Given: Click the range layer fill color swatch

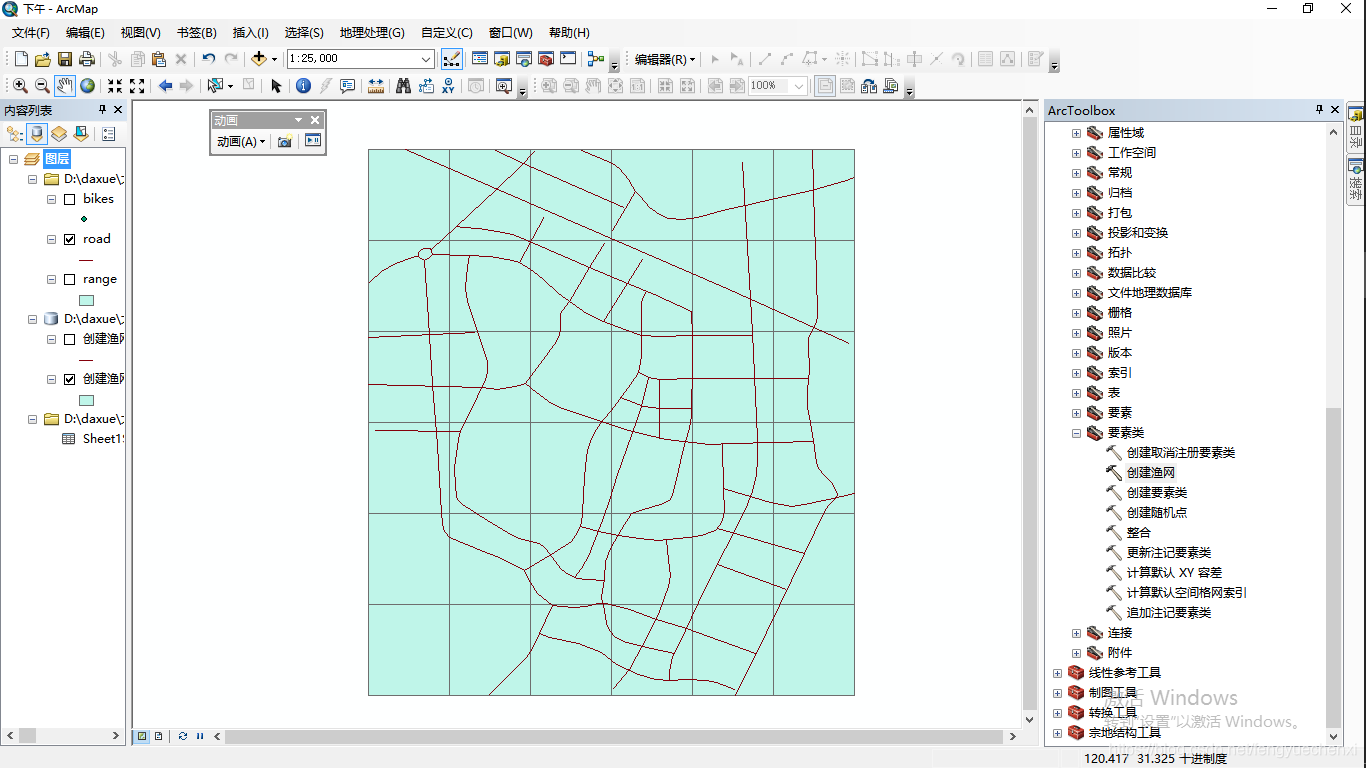Looking at the screenshot, I should pos(86,300).
